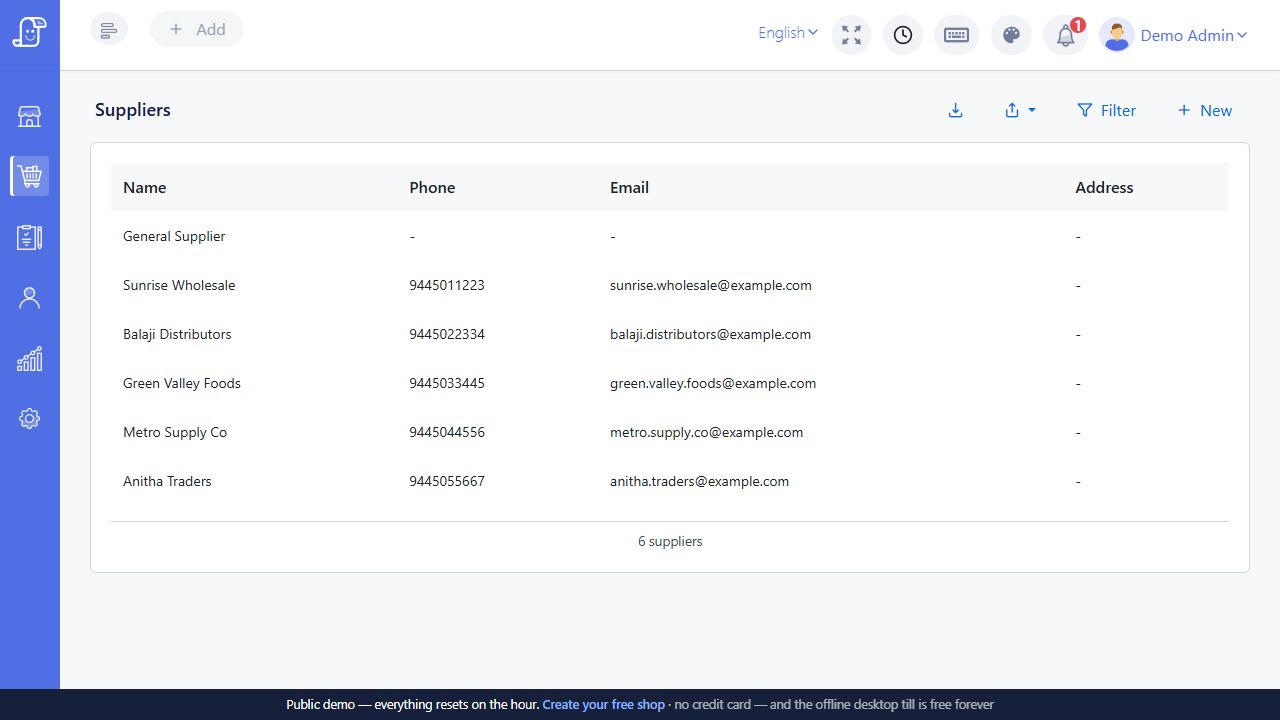Open the English language dropdown
The image size is (1280, 720).
788,33
